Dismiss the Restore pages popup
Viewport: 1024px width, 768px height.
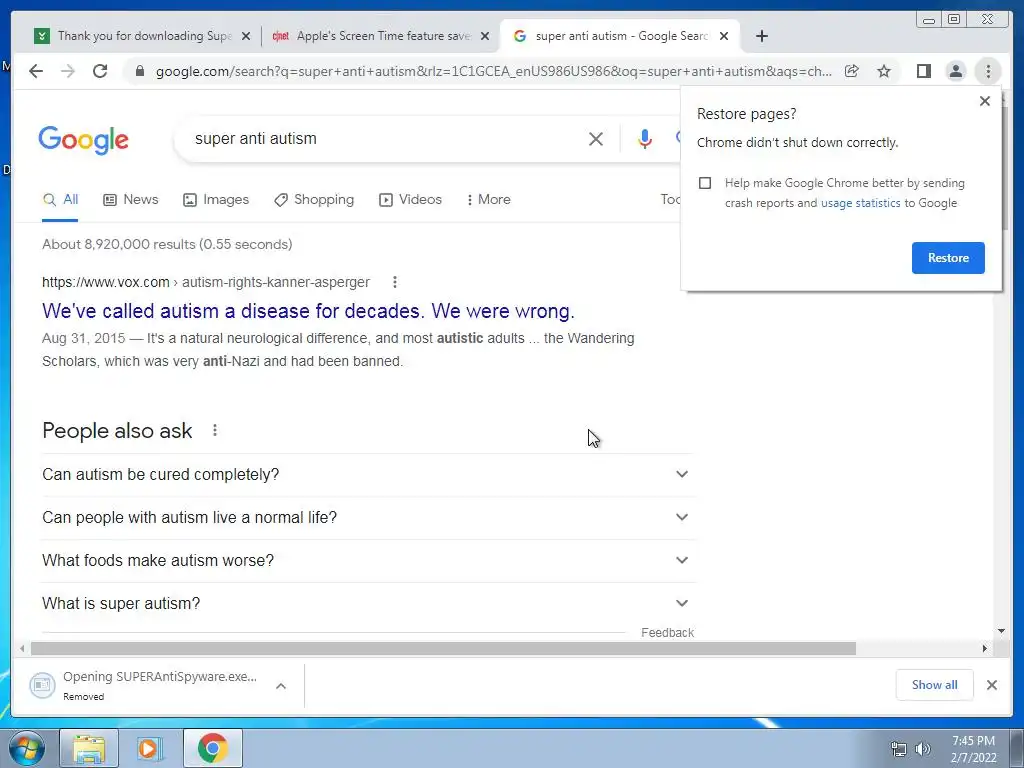pos(985,101)
